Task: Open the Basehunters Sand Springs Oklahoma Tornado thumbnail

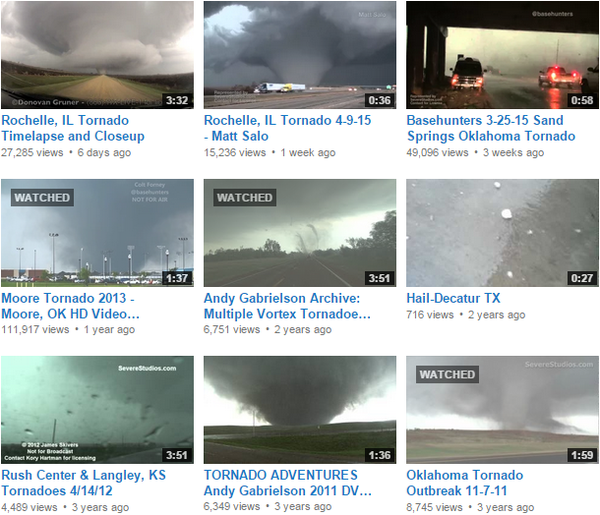Action: coord(502,55)
